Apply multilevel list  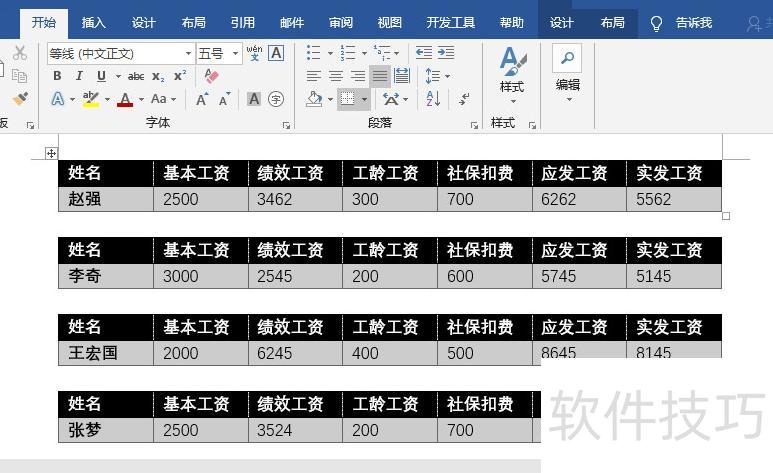pyautogui.click(x=382, y=53)
